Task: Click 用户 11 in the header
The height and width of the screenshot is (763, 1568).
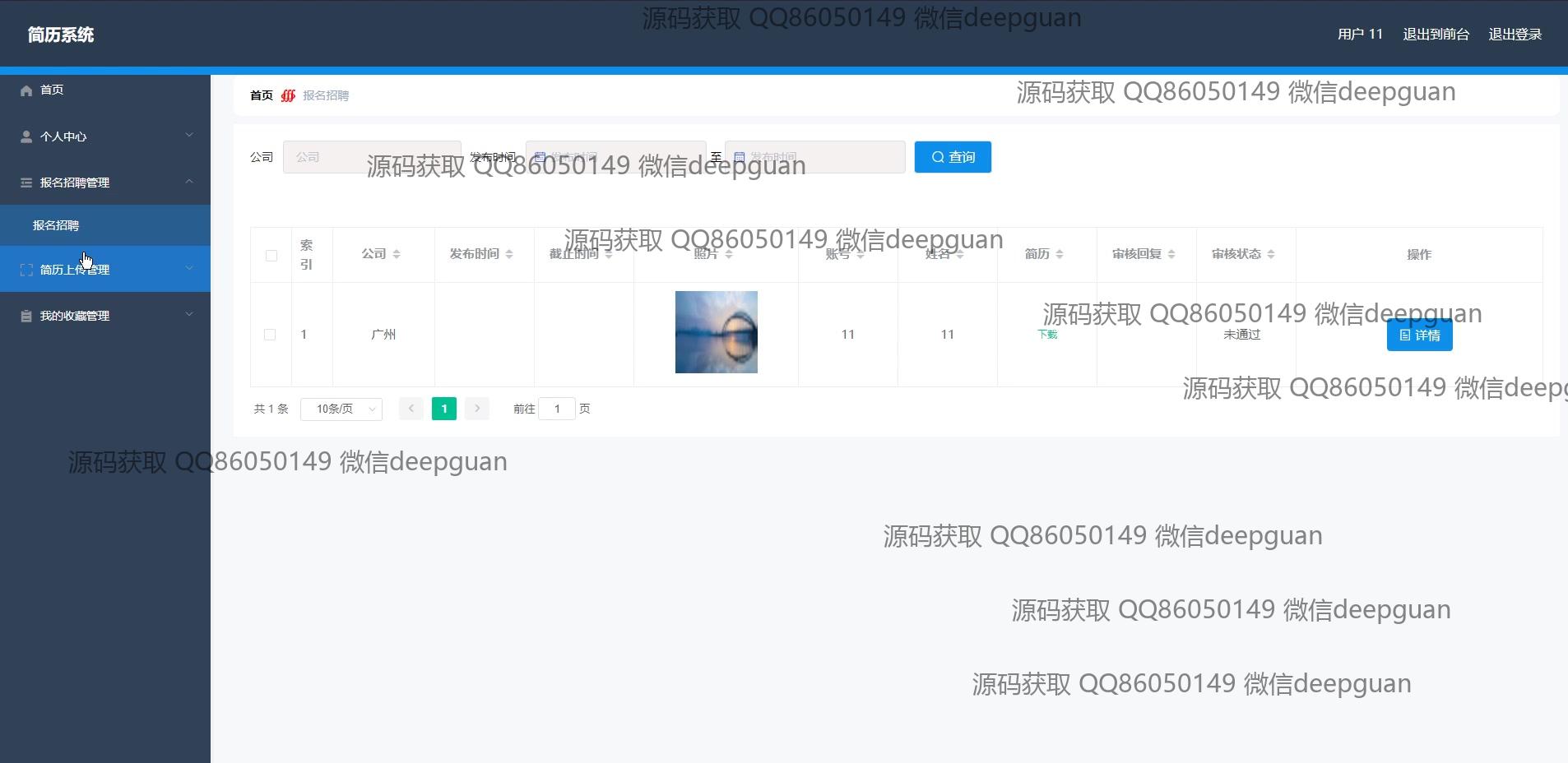Action: tap(1360, 35)
